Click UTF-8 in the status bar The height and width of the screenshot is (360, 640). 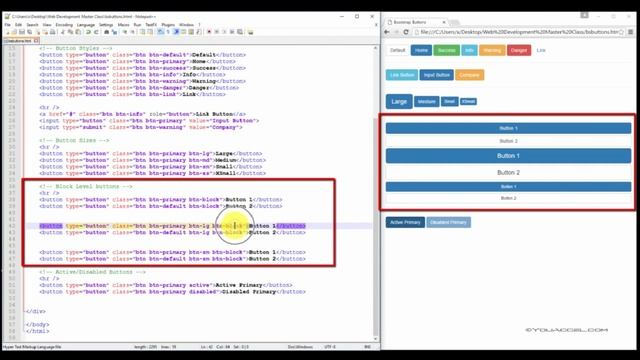pyautogui.click(x=330, y=347)
